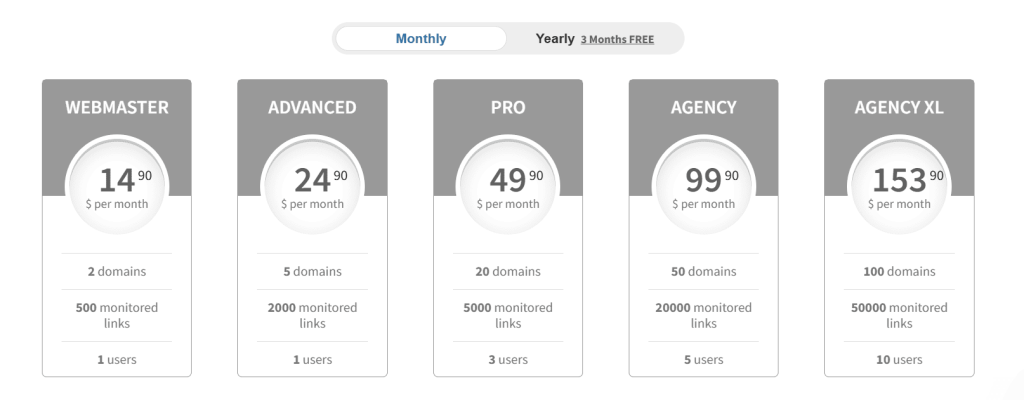This screenshot has width=1024, height=400.
Task: Select the Agency plan header
Action: tap(703, 108)
